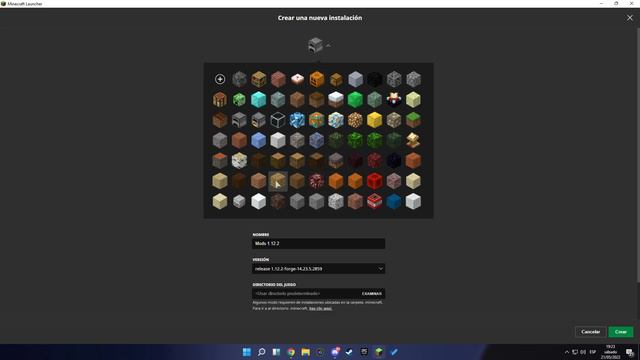640x360 pixels.
Task: Choose the highlighted oak planks icon under cursor
Action: (278, 181)
